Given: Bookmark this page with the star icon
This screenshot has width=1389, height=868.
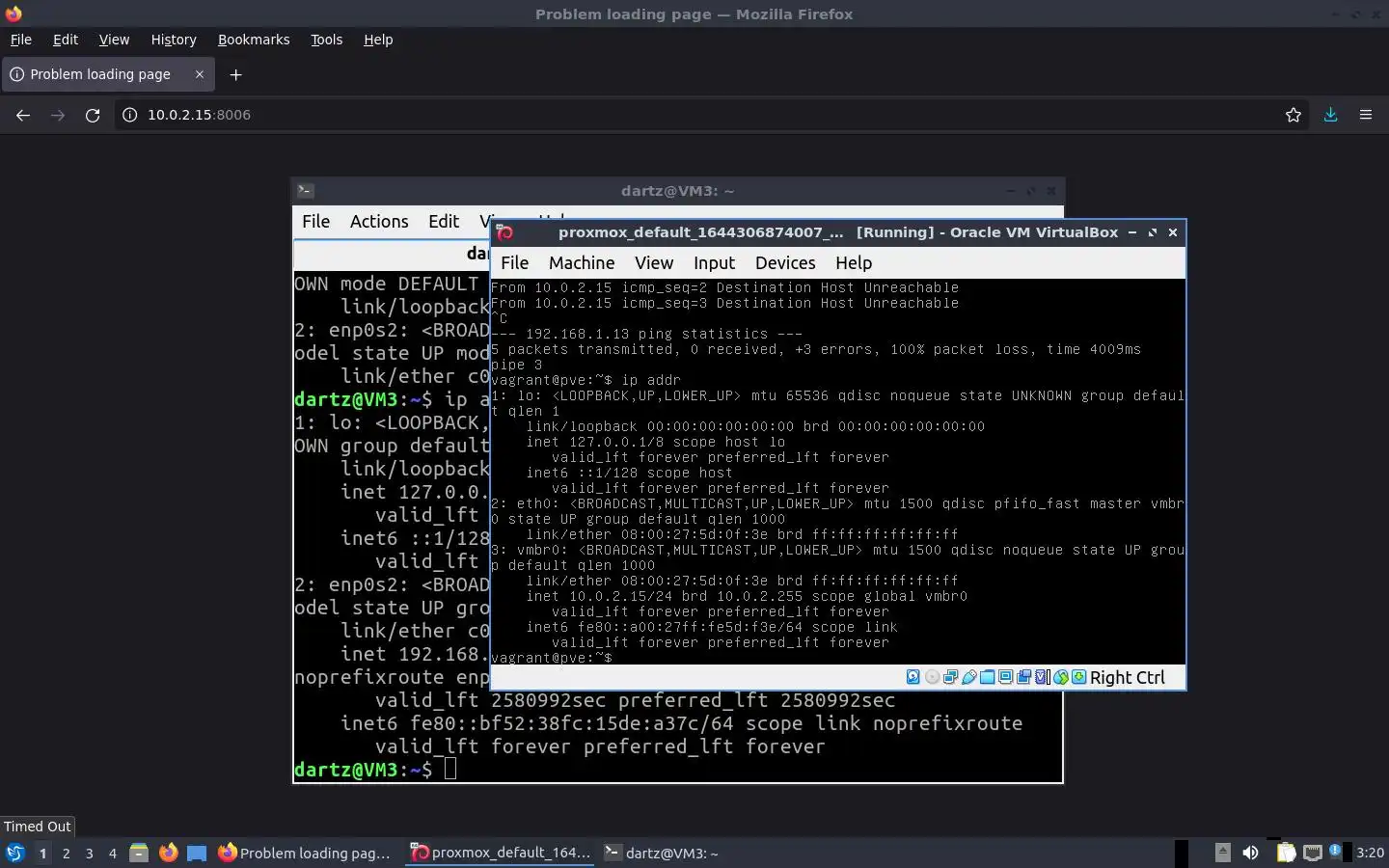Looking at the screenshot, I should pyautogui.click(x=1294, y=115).
